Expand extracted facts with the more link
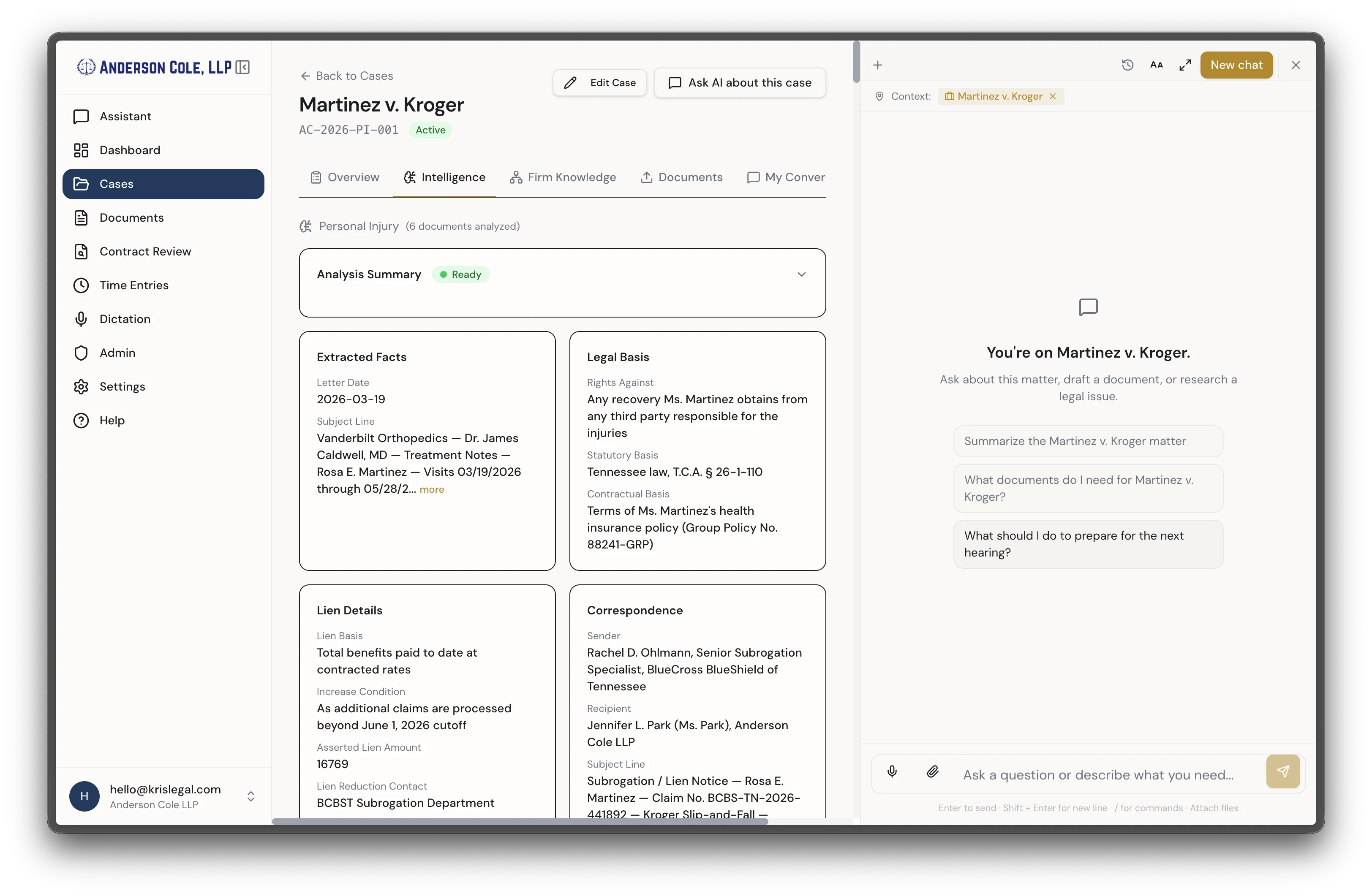 coord(433,489)
